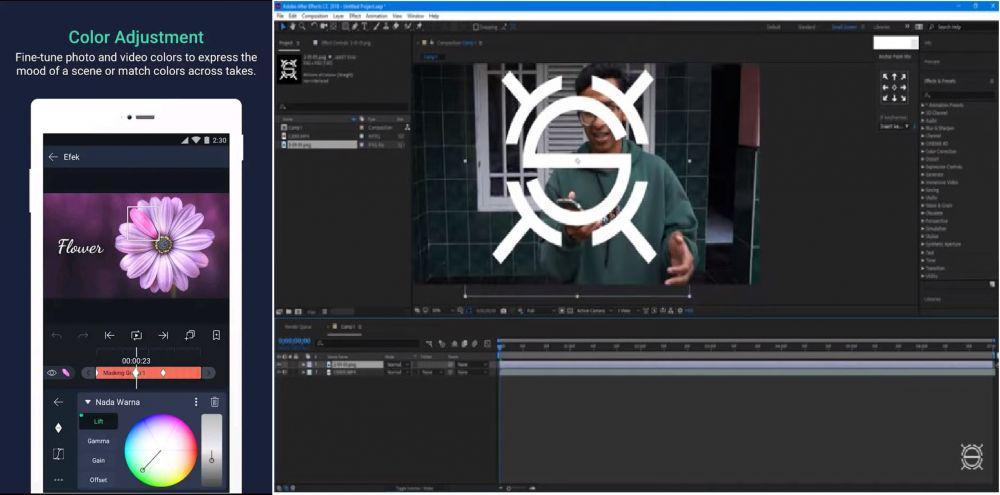Select the Rectangle shape tool
1000x495 pixels.
coord(345,27)
